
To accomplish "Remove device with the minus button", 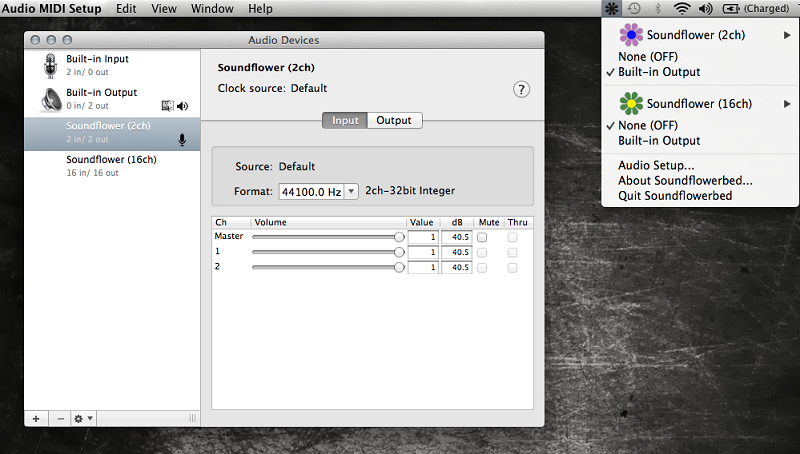I will (61, 419).
